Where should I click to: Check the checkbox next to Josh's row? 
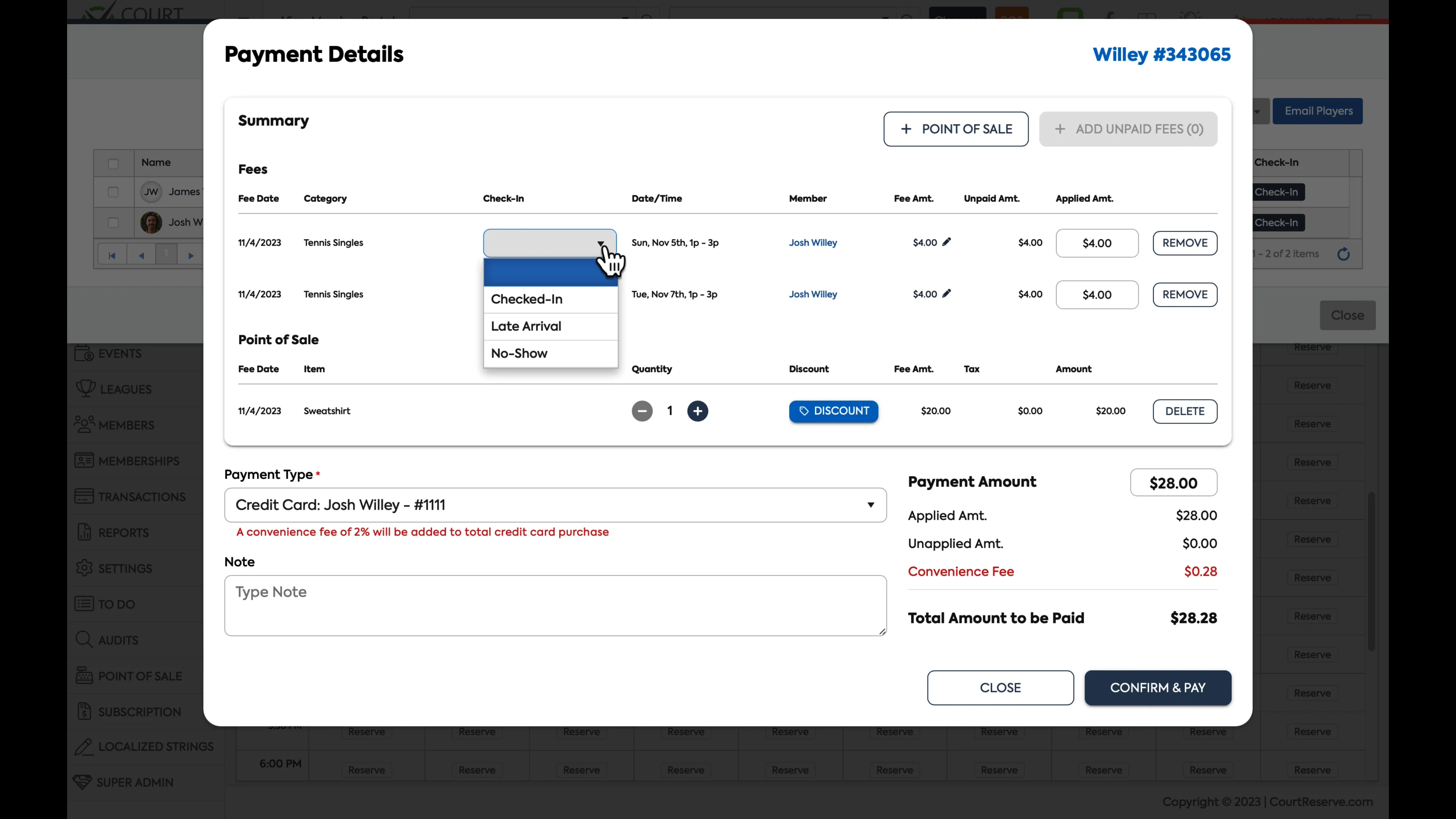click(113, 222)
